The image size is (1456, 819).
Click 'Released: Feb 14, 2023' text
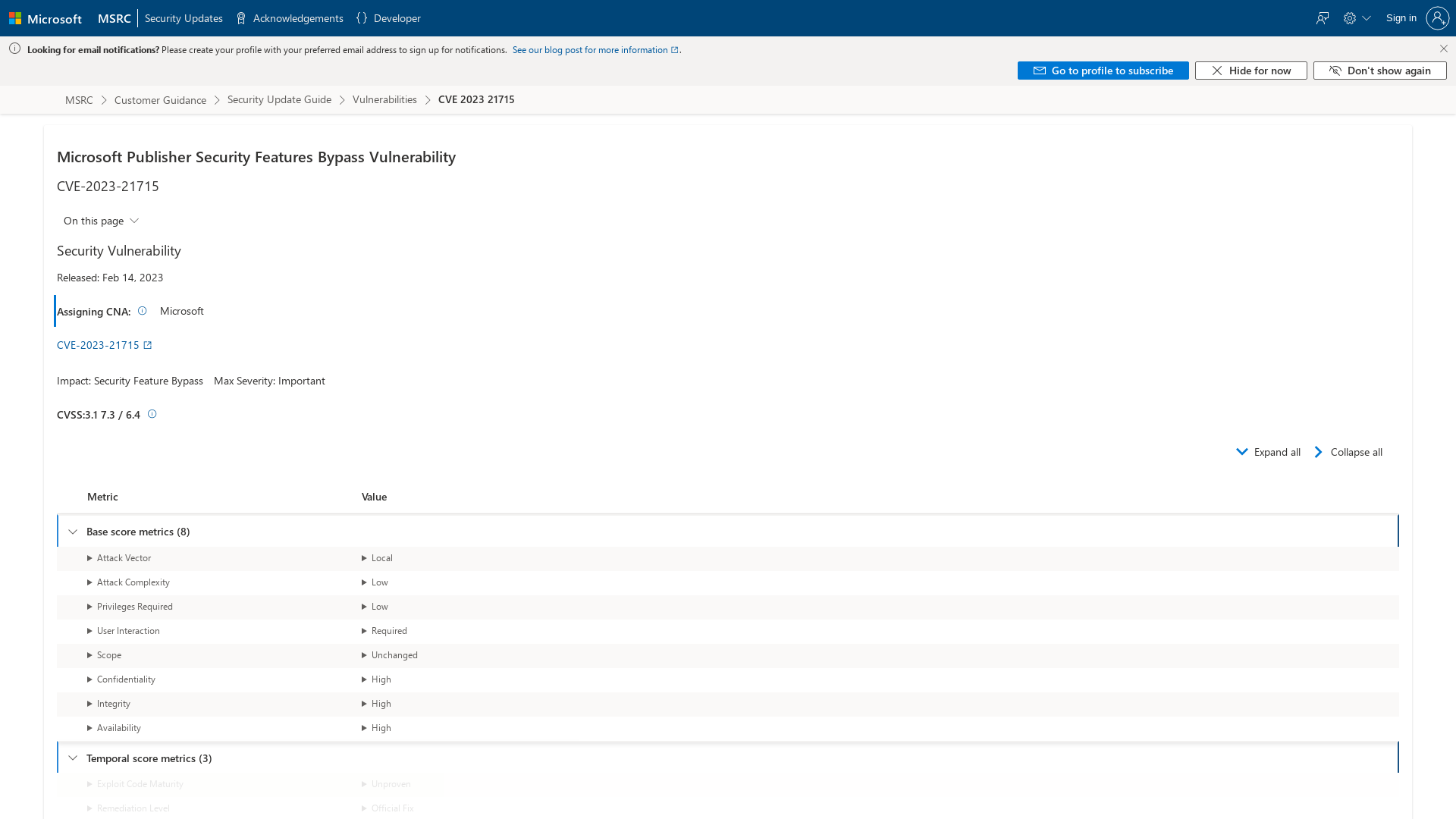tap(110, 278)
